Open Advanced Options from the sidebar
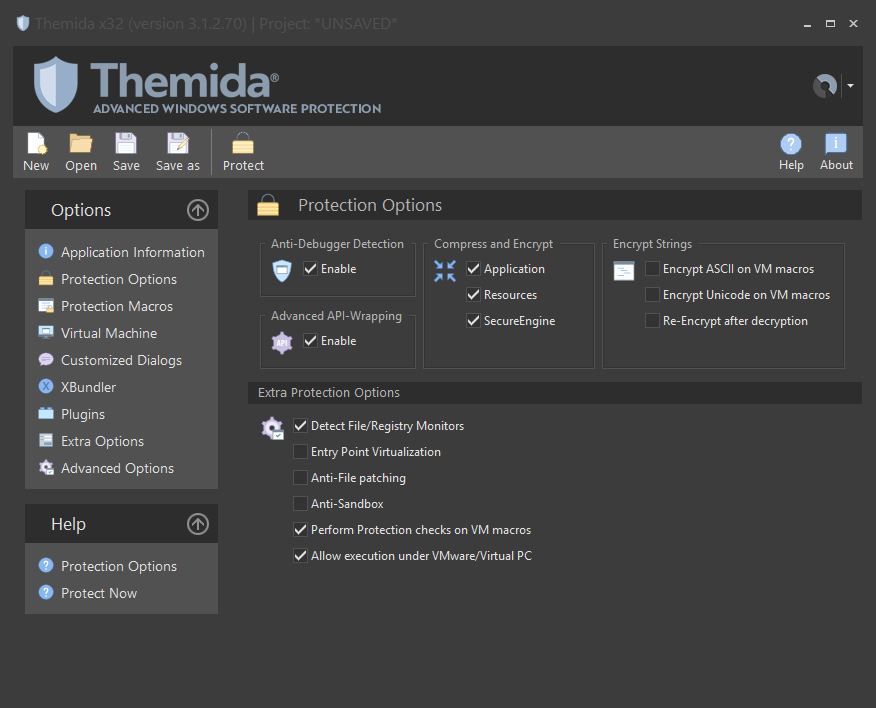The image size is (876, 708). coord(117,468)
